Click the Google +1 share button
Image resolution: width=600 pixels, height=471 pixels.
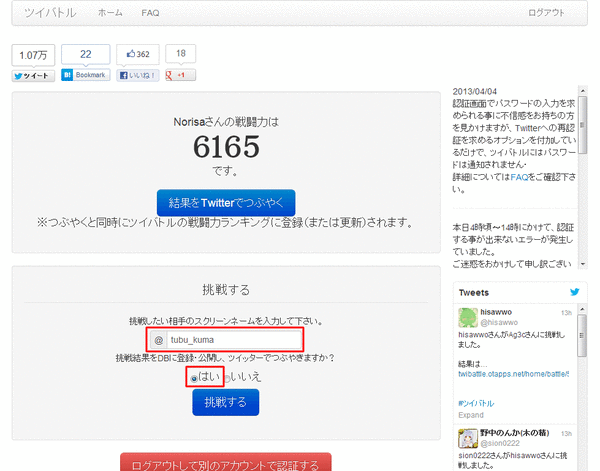[x=180, y=75]
